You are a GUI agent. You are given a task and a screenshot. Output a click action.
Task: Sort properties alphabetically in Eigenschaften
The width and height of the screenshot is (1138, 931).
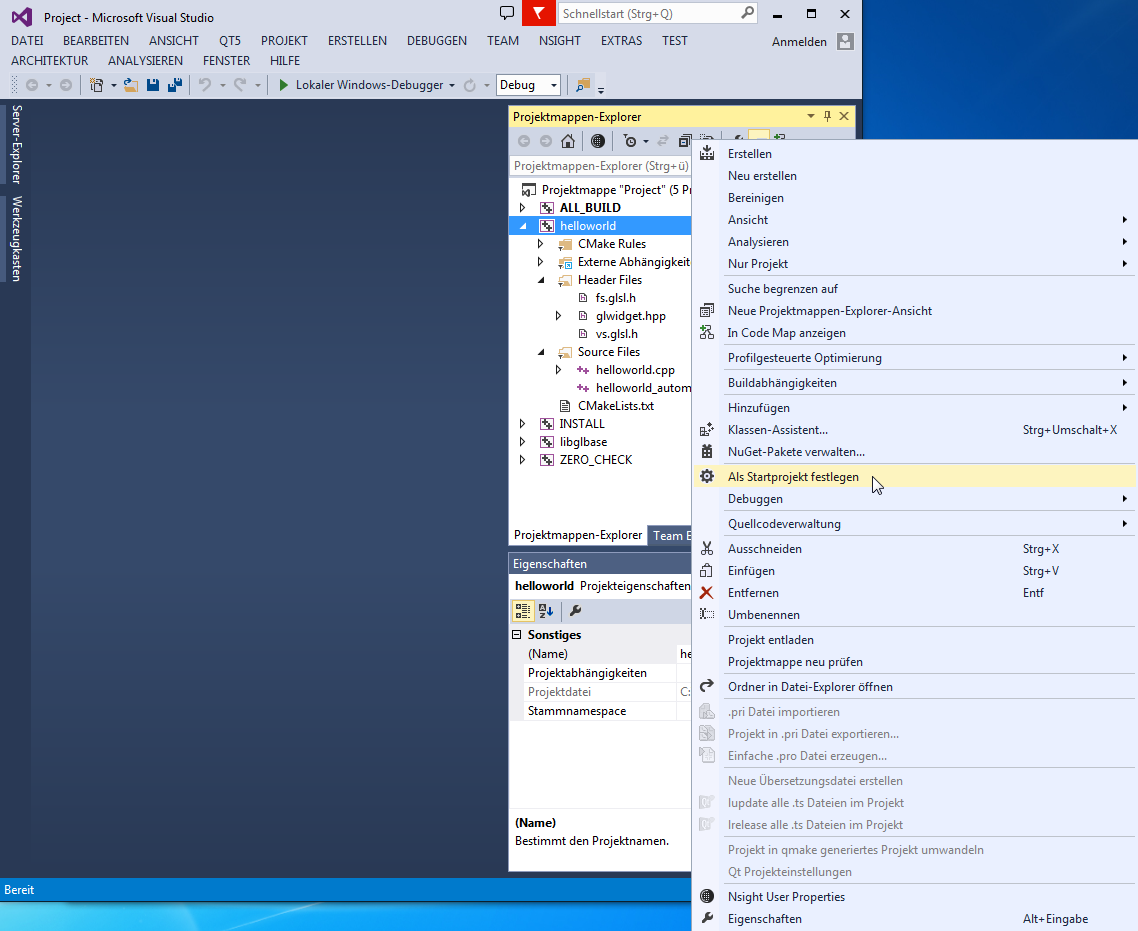(x=546, y=611)
